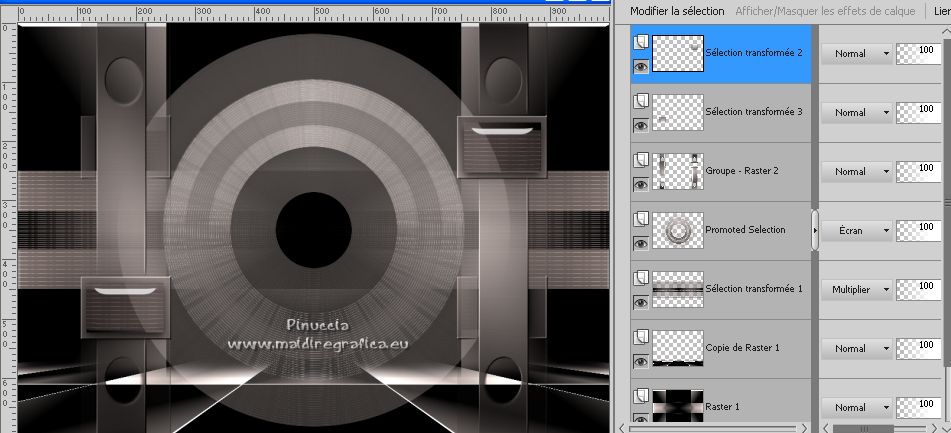Screen dimensions: 951x433
Task: Open blend mode dropdown for Sélection transformée 2
Action: point(856,53)
